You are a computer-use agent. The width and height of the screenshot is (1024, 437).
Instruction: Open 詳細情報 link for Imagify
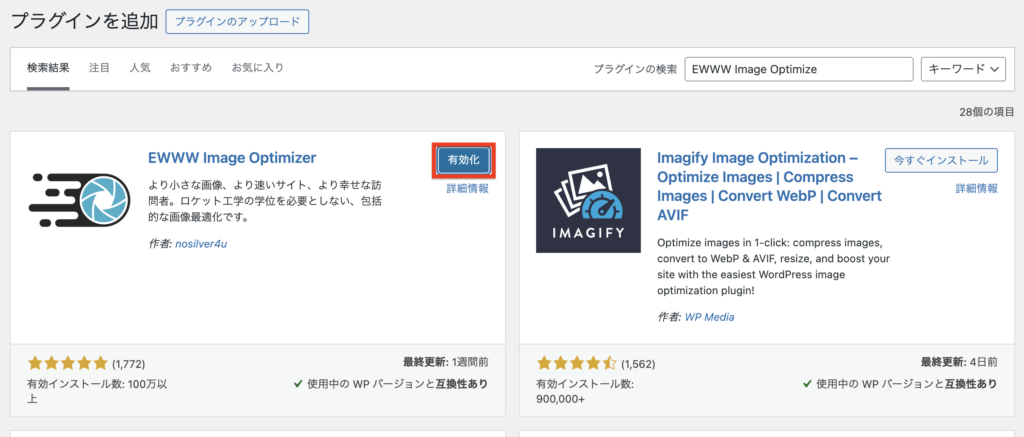[976, 188]
